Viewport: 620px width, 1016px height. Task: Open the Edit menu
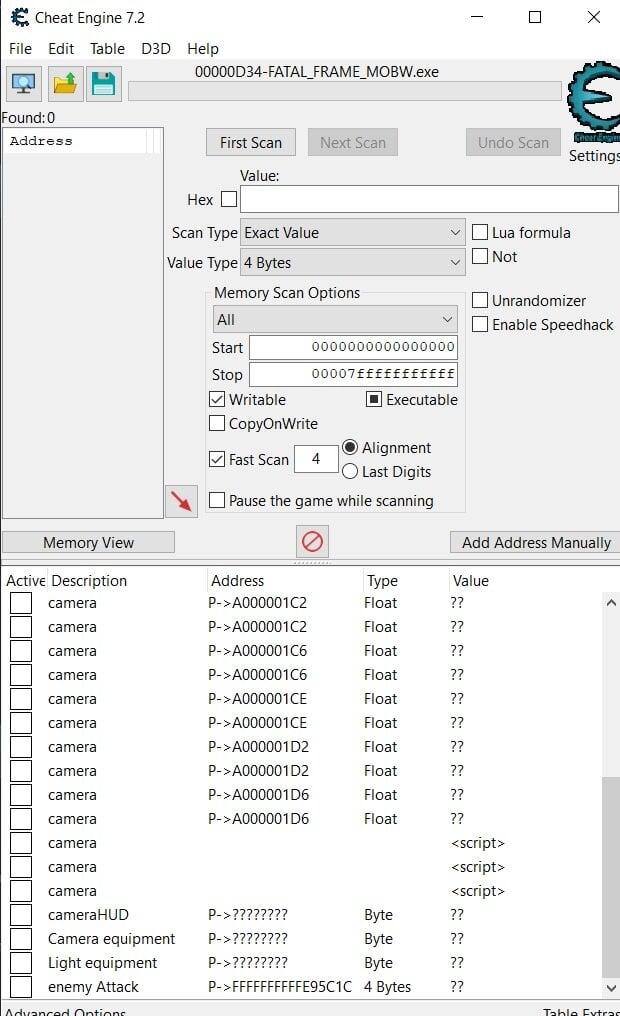click(61, 49)
